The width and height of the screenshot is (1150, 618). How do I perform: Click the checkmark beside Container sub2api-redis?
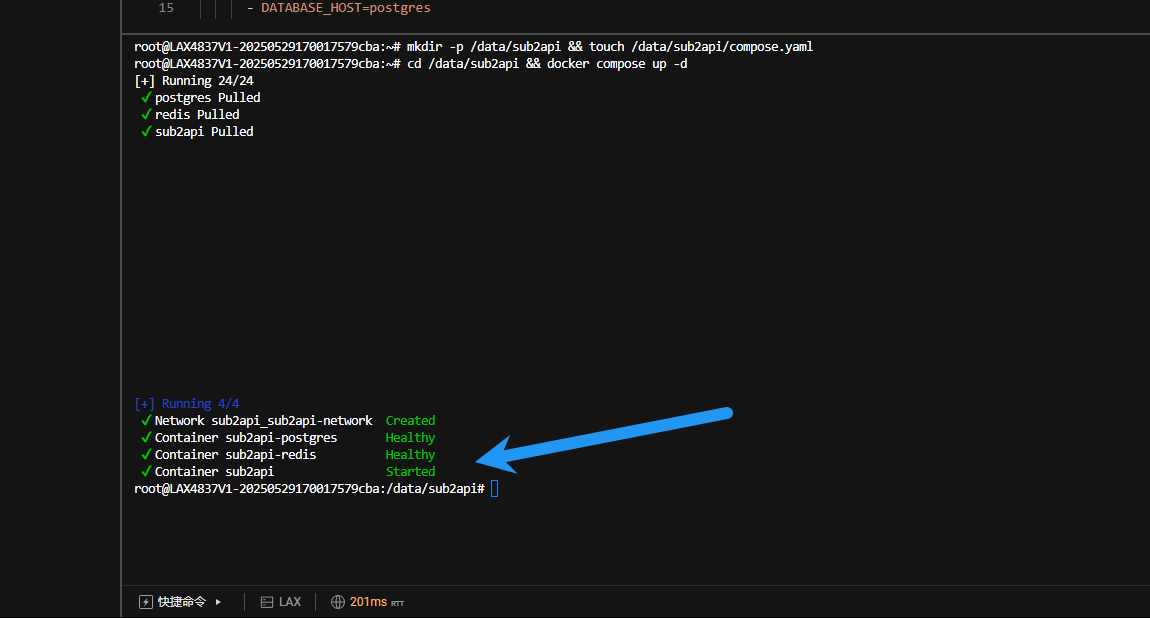pos(146,454)
